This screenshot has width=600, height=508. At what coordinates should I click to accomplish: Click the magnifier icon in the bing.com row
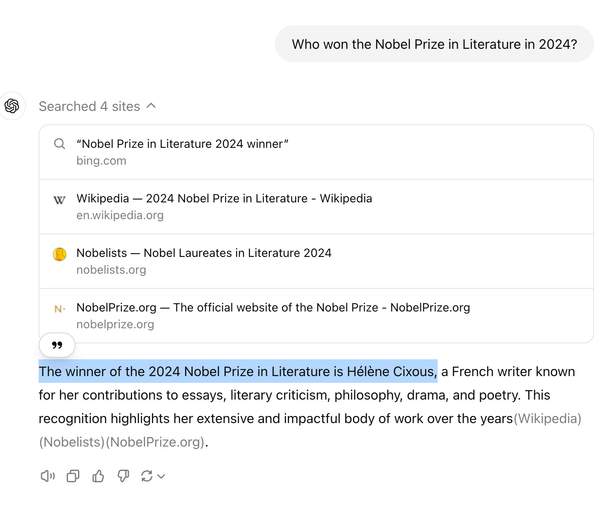click(60, 144)
